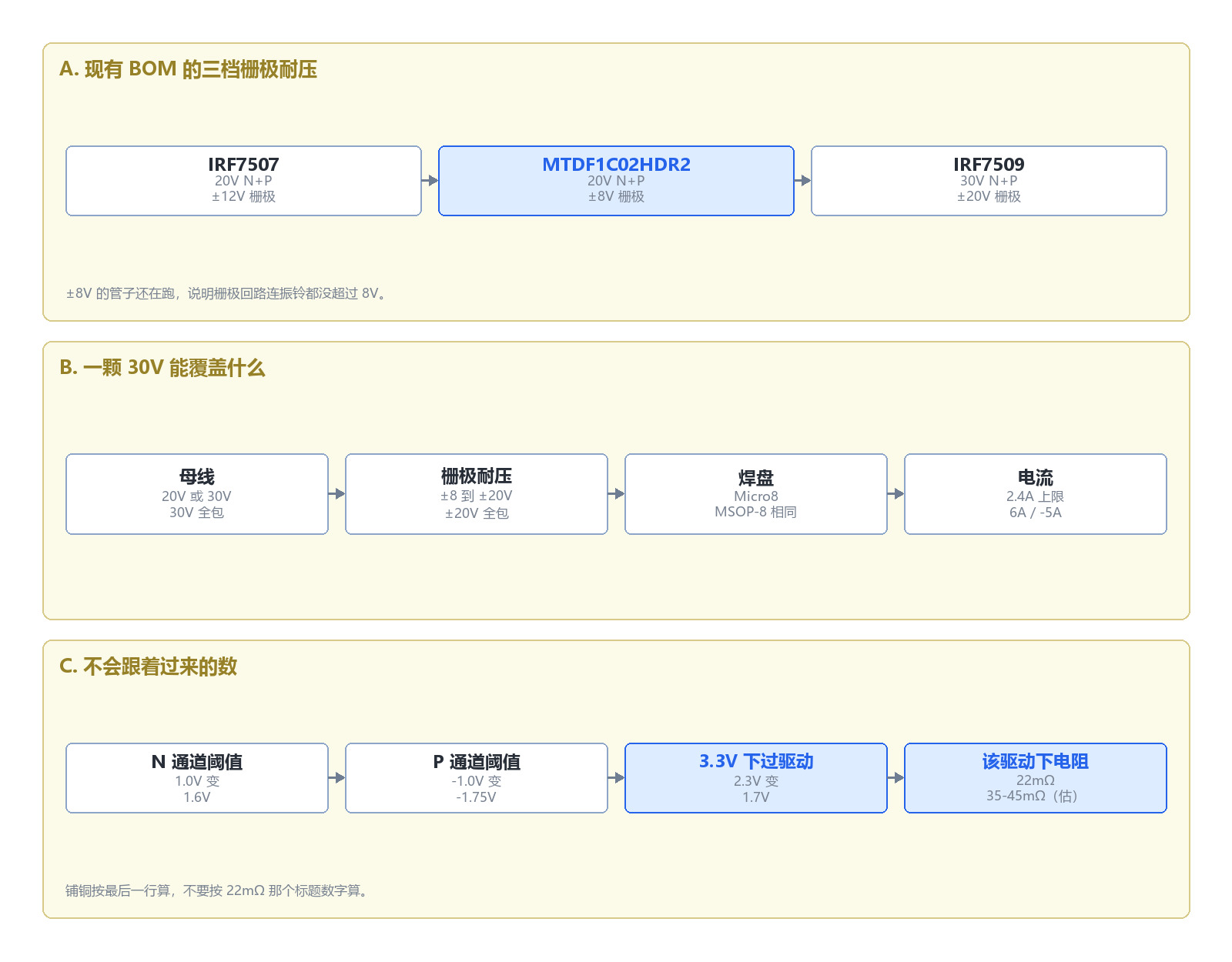Click "±20V 全包" text
Screen dimensions: 1232x962
pos(477,513)
